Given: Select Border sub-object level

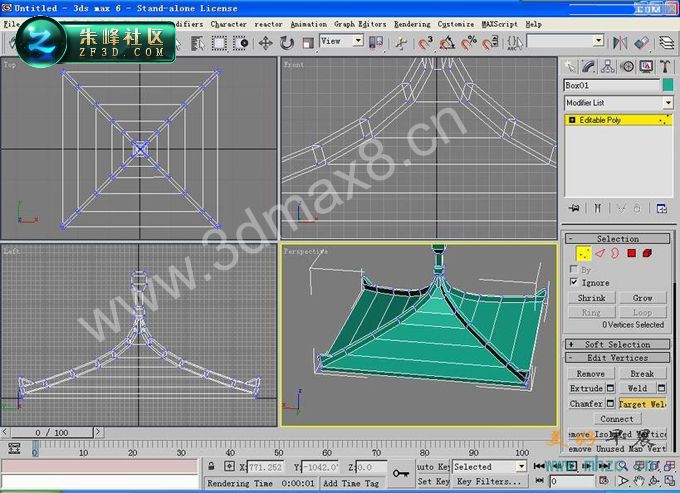Looking at the screenshot, I should click(615, 254).
